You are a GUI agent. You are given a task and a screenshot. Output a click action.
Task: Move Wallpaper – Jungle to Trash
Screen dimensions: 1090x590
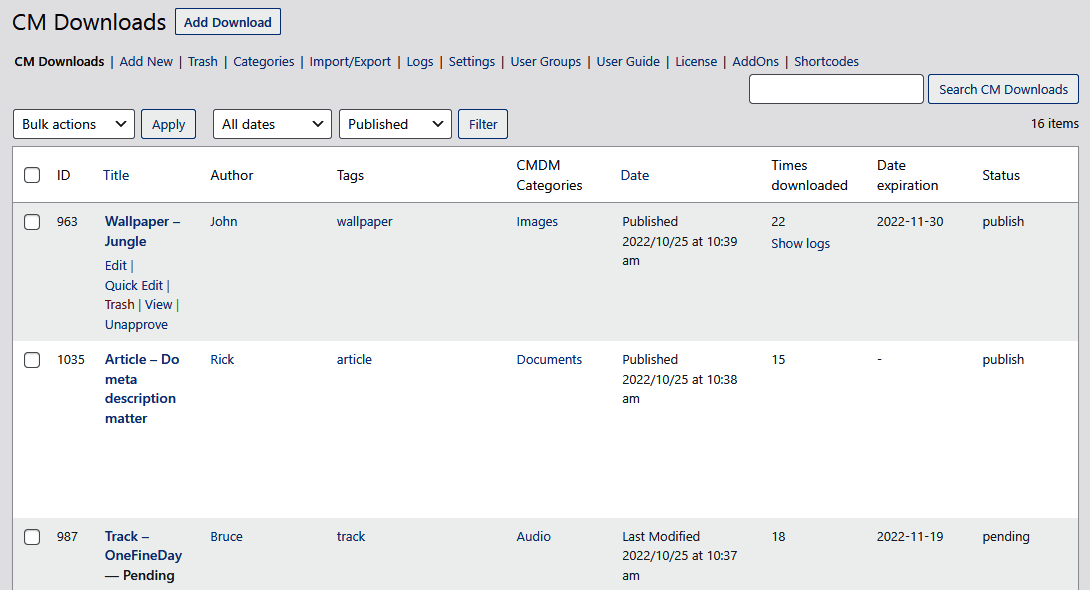[x=119, y=305]
